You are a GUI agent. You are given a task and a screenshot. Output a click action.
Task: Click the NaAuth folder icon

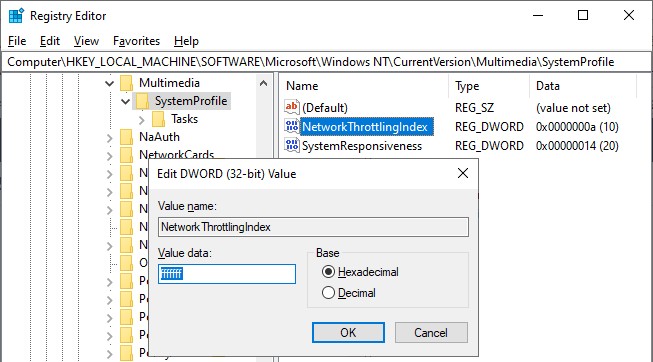pyautogui.click(x=126, y=137)
